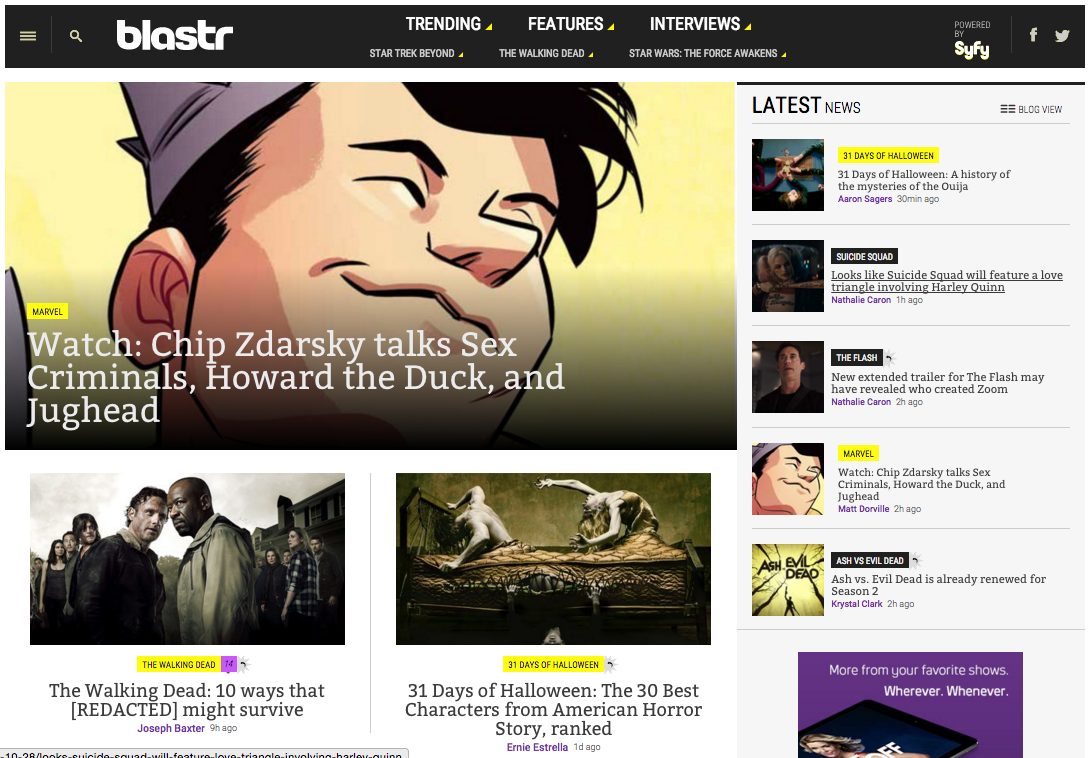Image resolution: width=1092 pixels, height=758 pixels.
Task: Open the Facebook icon in header
Action: [x=1034, y=35]
